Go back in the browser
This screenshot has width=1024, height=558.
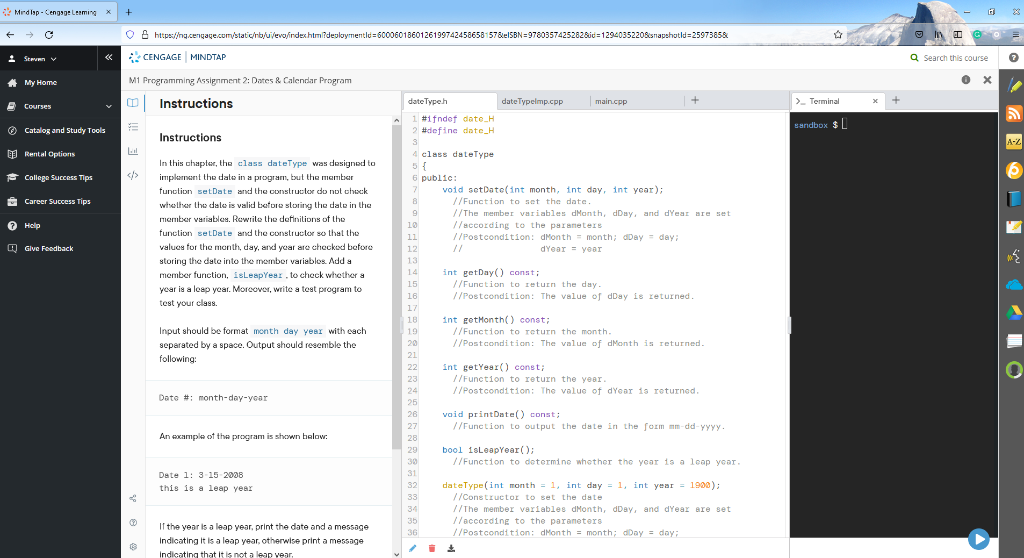(10, 35)
